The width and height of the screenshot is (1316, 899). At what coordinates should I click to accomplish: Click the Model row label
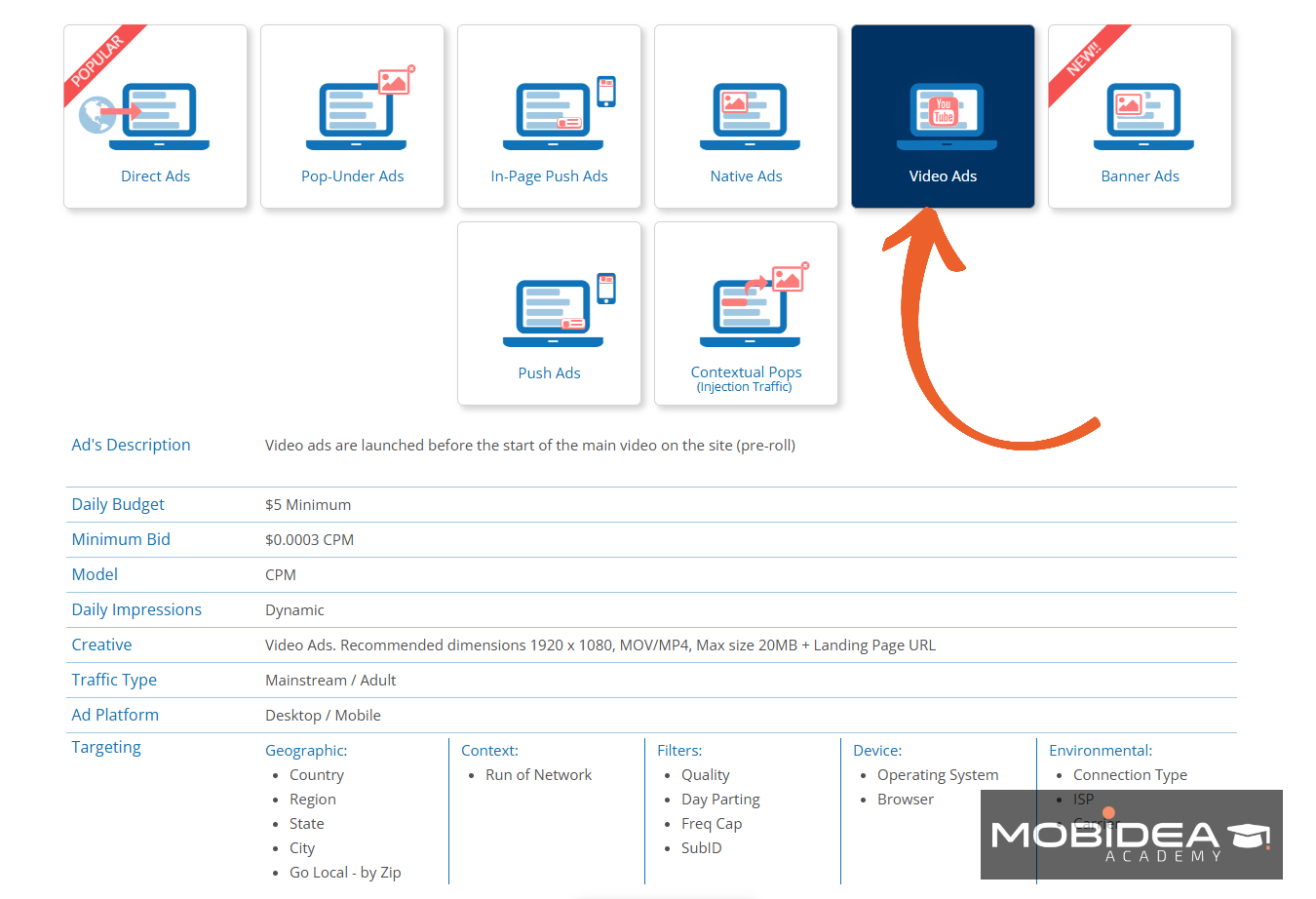click(95, 574)
